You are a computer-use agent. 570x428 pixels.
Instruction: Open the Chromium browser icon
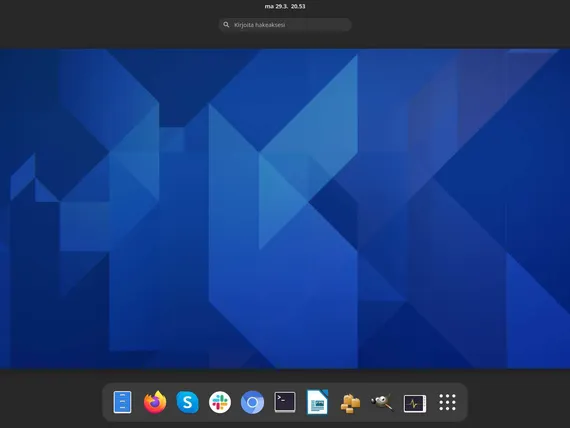coord(252,403)
